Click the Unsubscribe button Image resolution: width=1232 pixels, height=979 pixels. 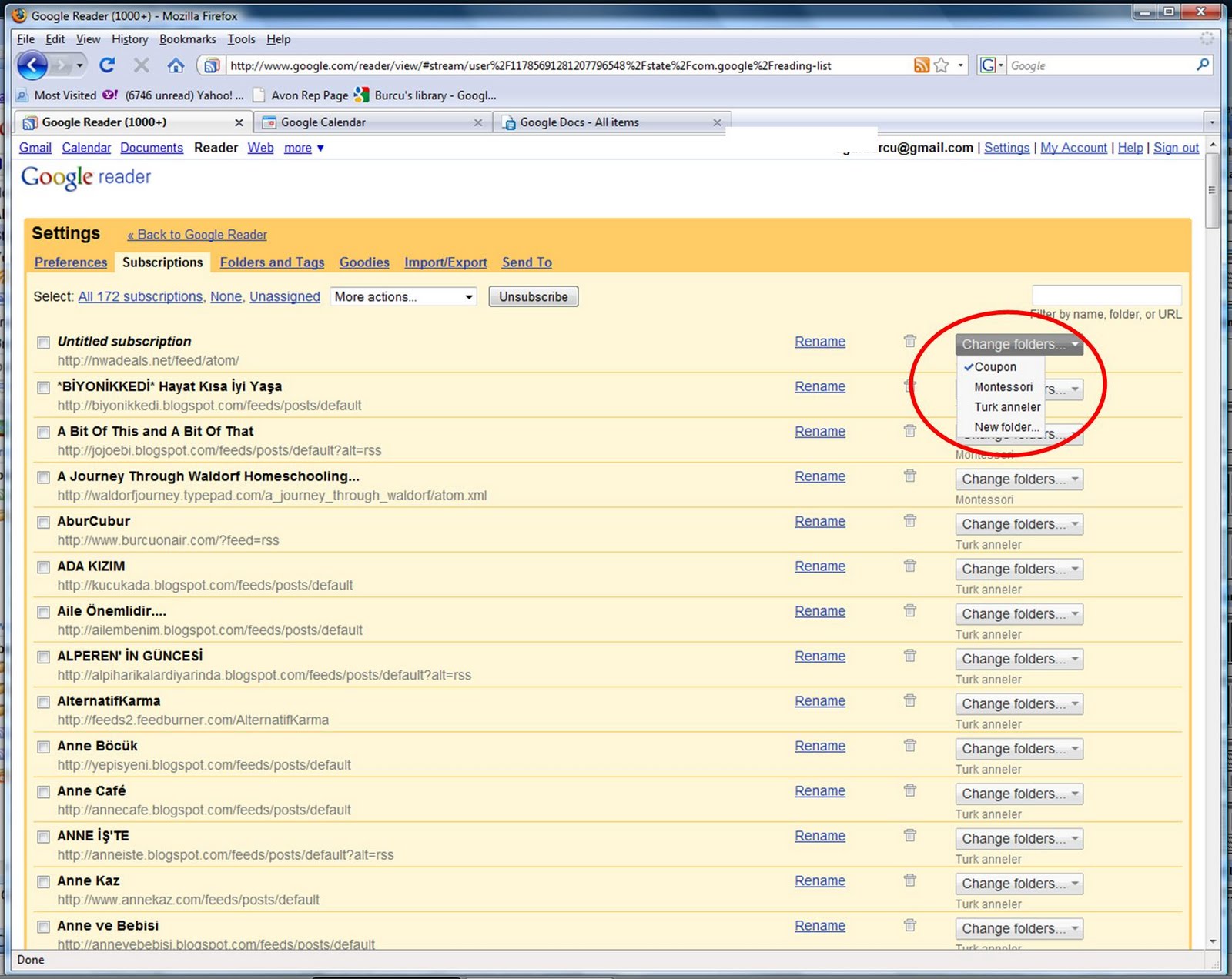click(x=534, y=297)
